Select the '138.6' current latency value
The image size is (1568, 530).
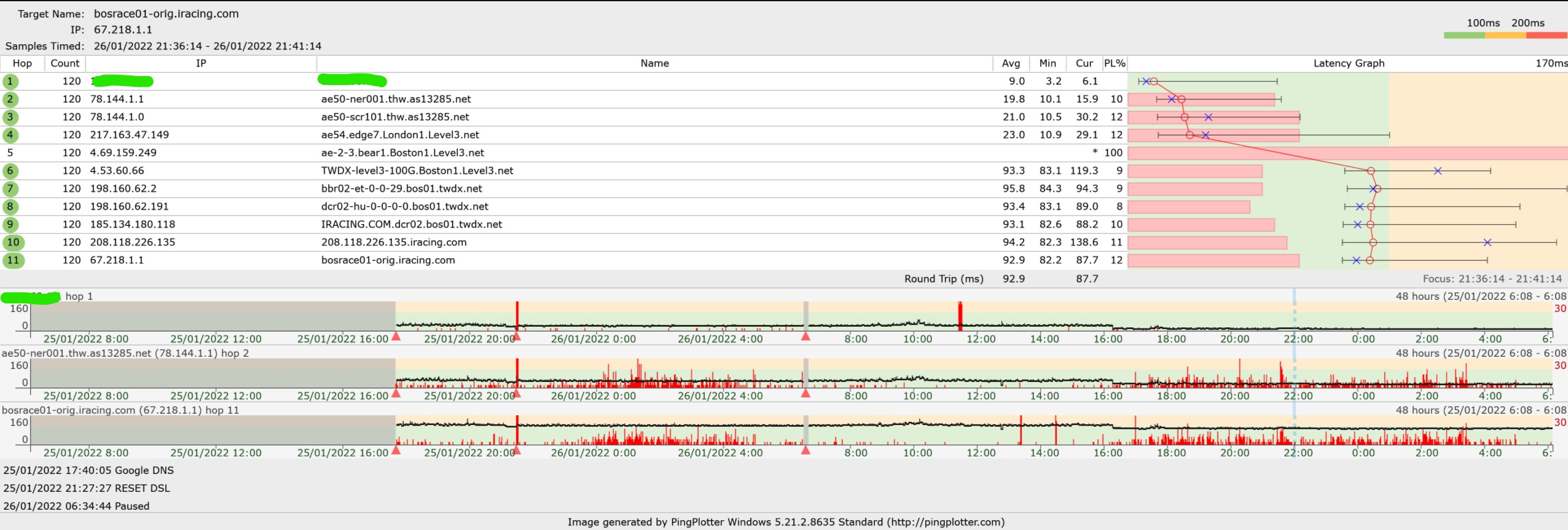point(1084,242)
